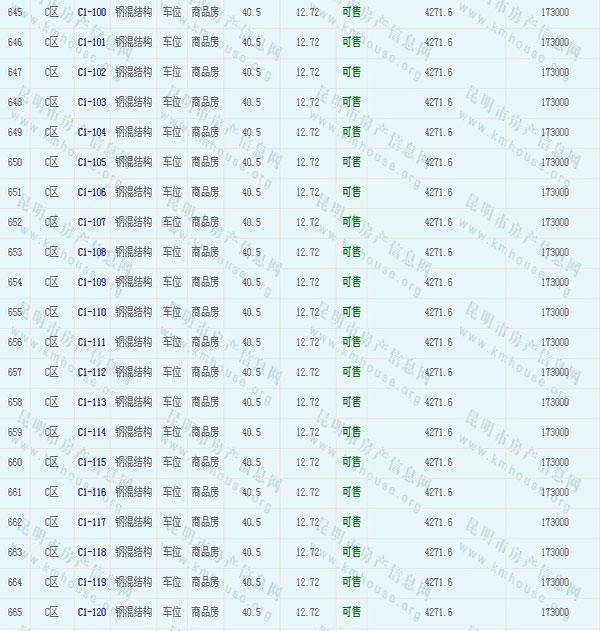Select the 可售 status in row 659
Viewport: 600px width, 631px height.
[x=351, y=432]
